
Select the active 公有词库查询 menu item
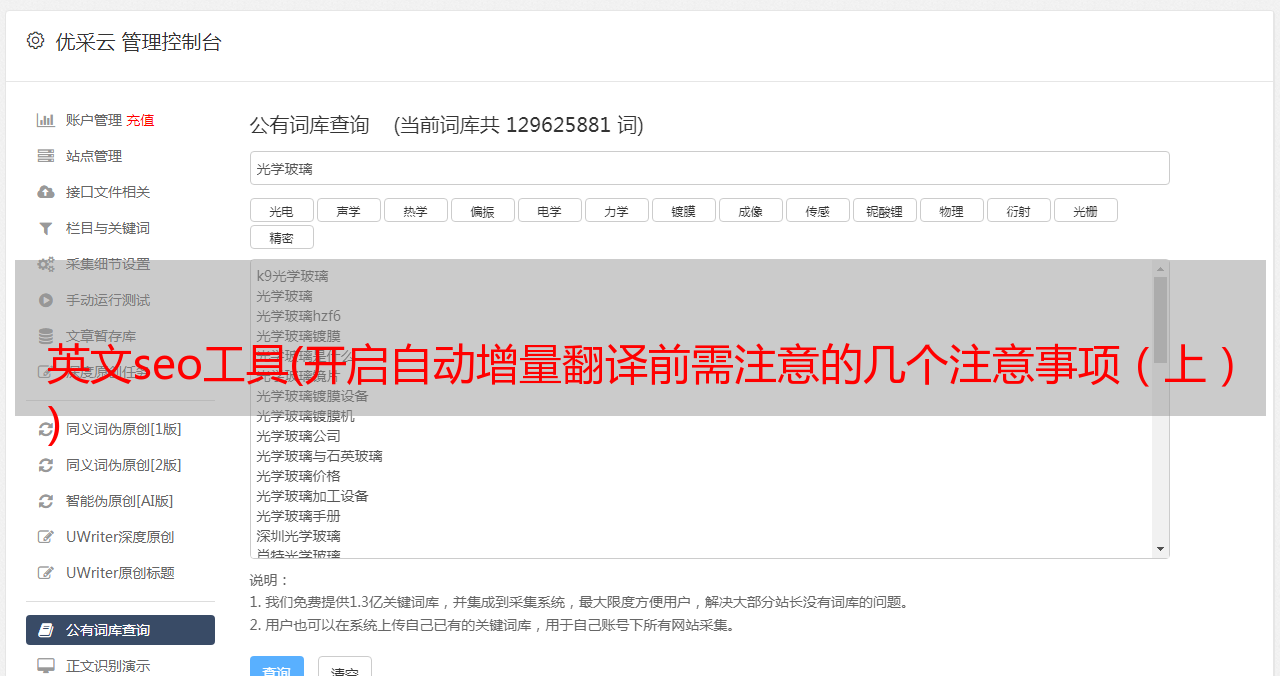[120, 630]
